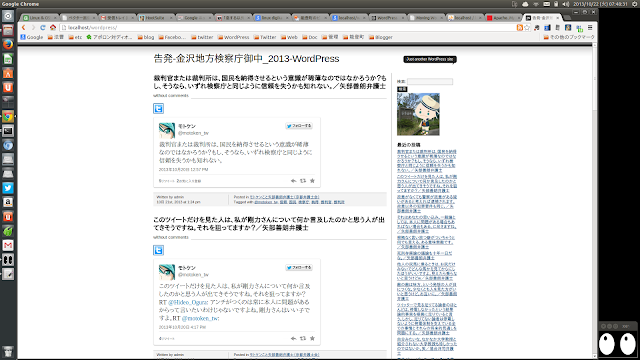Screen dimensions: 640x360
Task: Favorite the first embedded tweet with star
Action: (312, 180)
